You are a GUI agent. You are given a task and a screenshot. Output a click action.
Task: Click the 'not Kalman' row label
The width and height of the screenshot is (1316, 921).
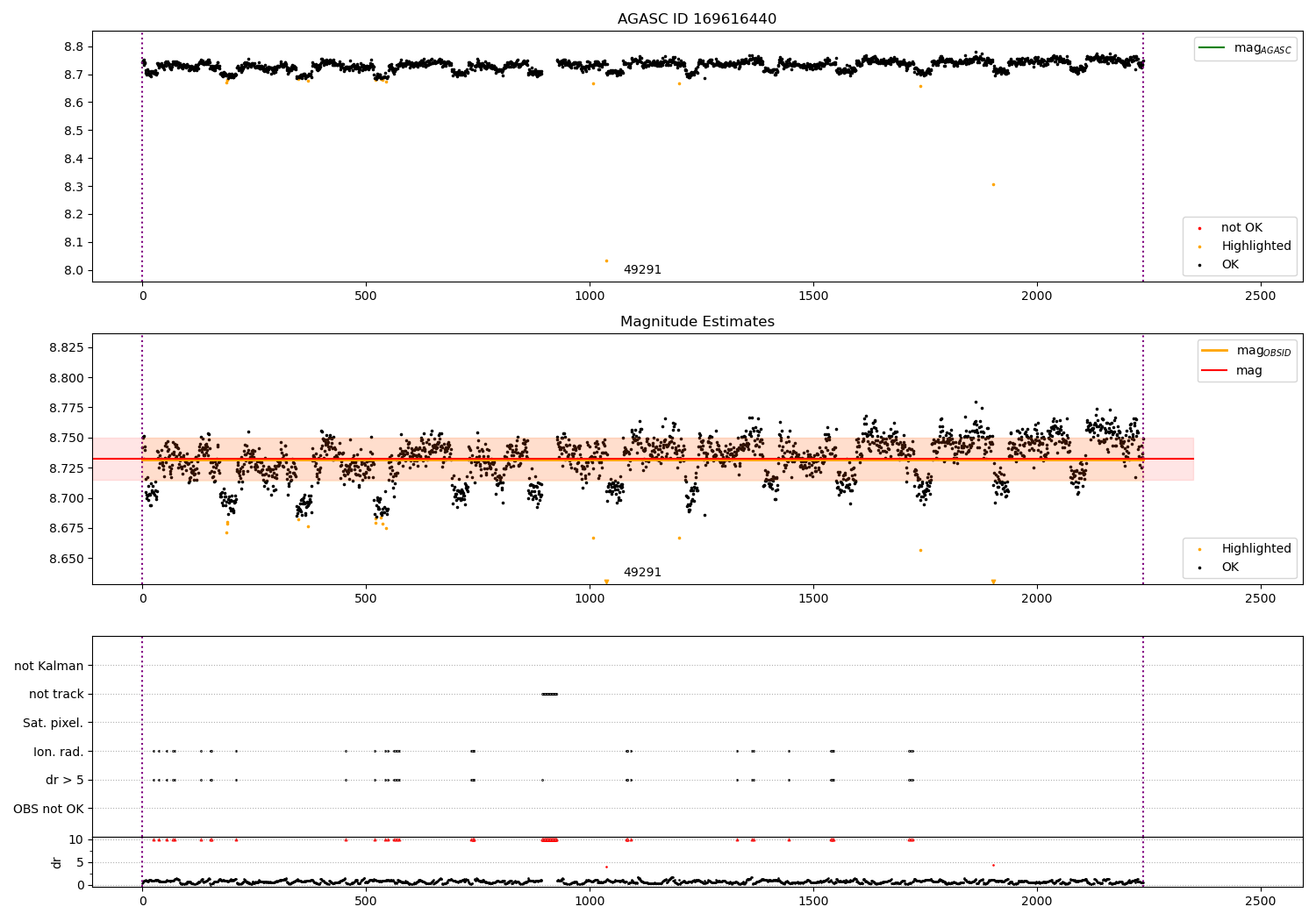coord(49,667)
